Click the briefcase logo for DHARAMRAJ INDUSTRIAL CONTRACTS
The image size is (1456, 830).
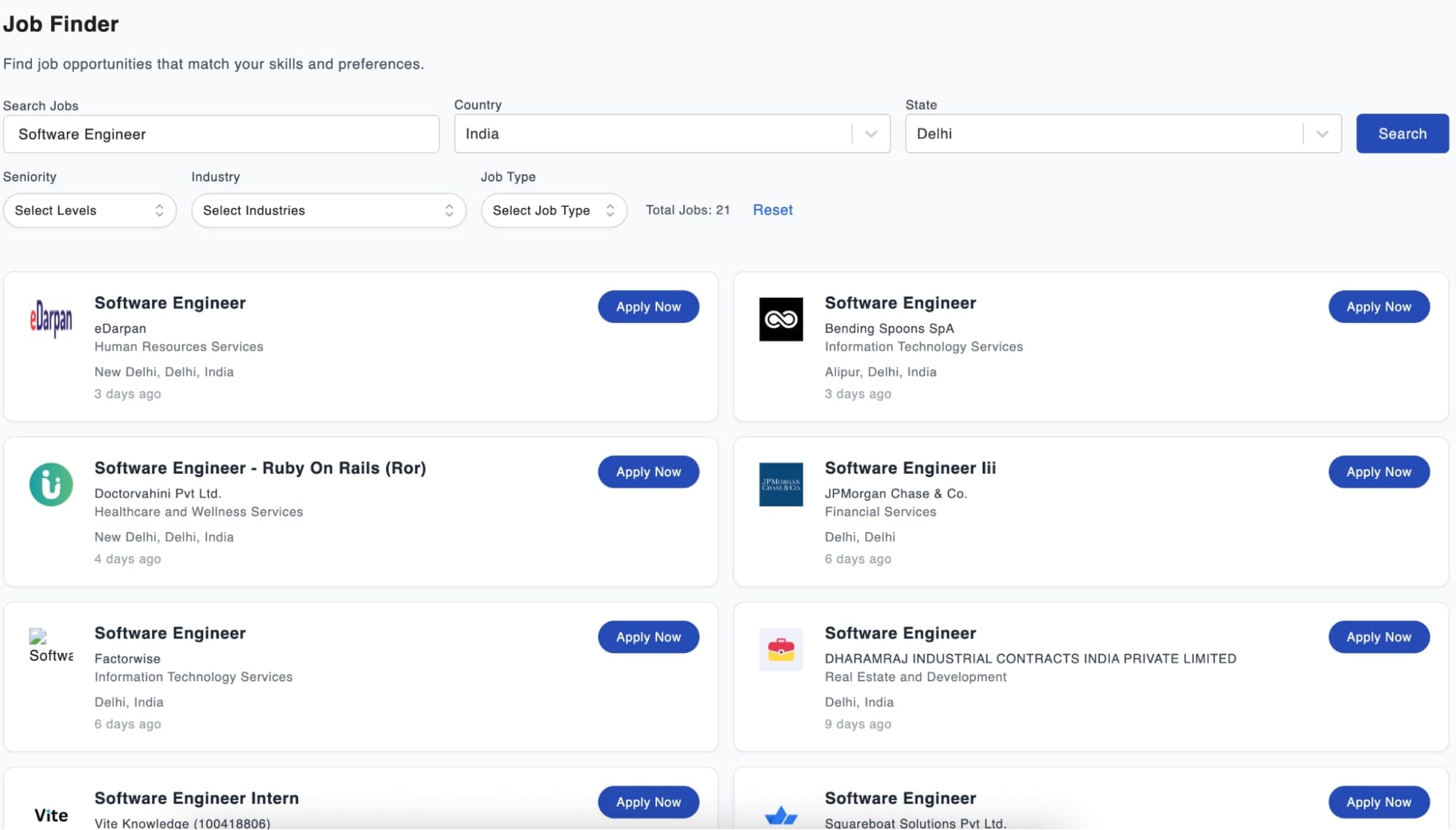click(x=782, y=649)
